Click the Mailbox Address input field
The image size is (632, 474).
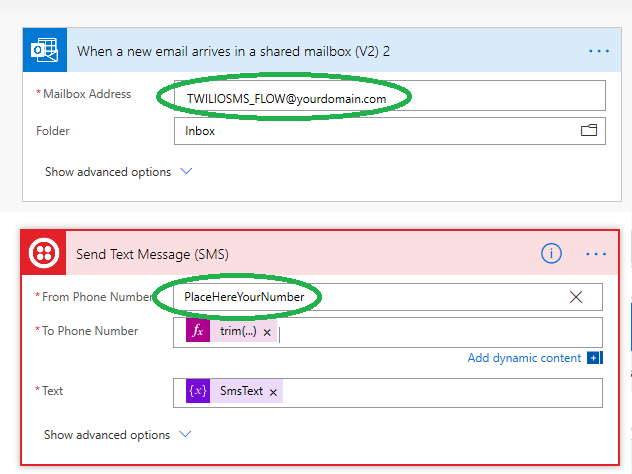point(390,96)
